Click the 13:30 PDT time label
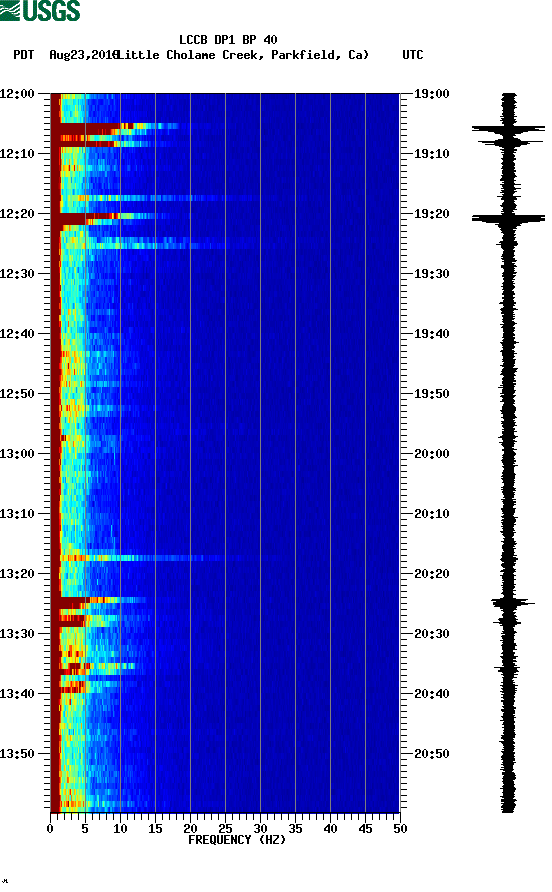552x892 pixels. click(x=17, y=634)
